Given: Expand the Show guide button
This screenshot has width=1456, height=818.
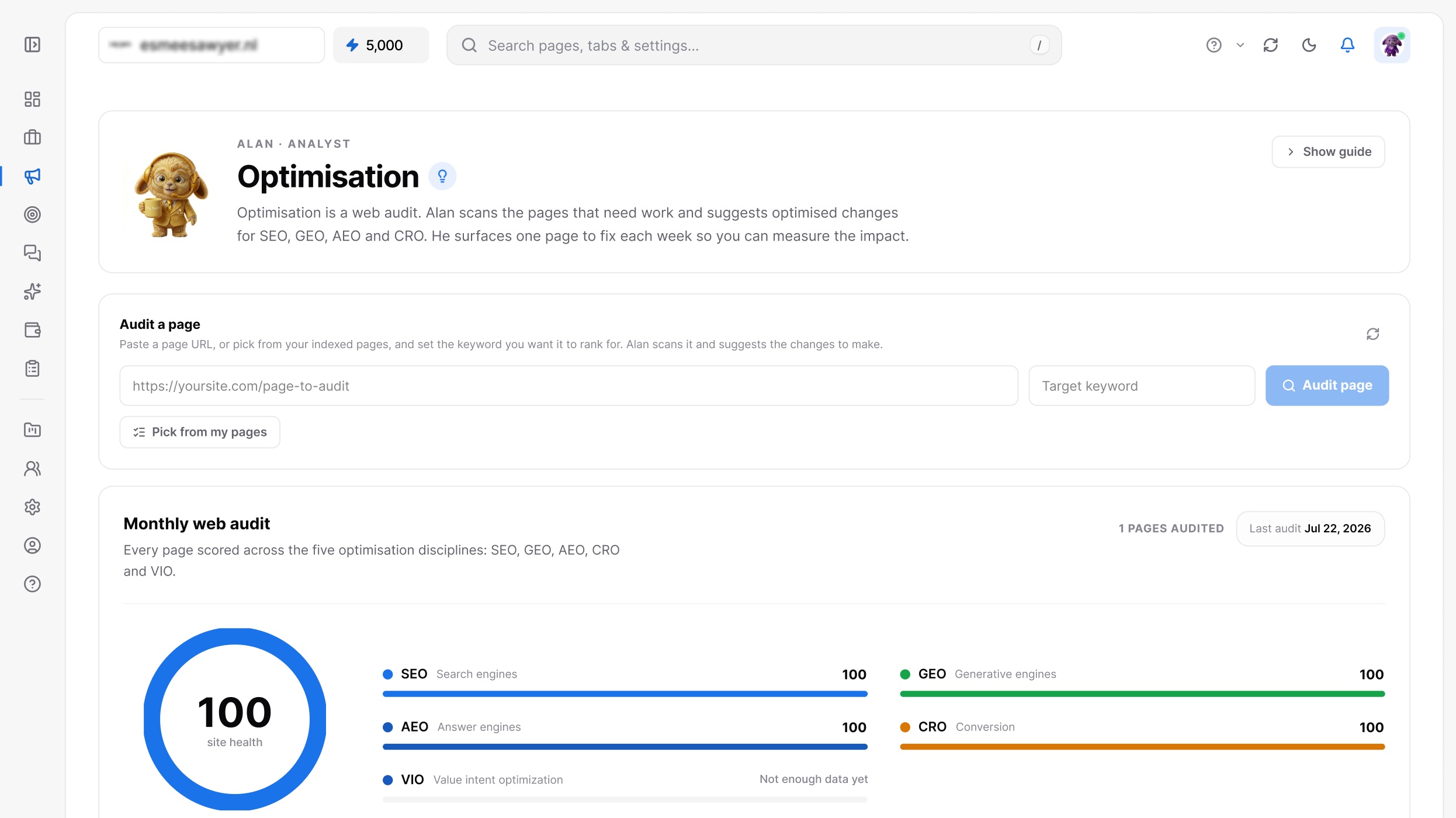Looking at the screenshot, I should coord(1328,152).
